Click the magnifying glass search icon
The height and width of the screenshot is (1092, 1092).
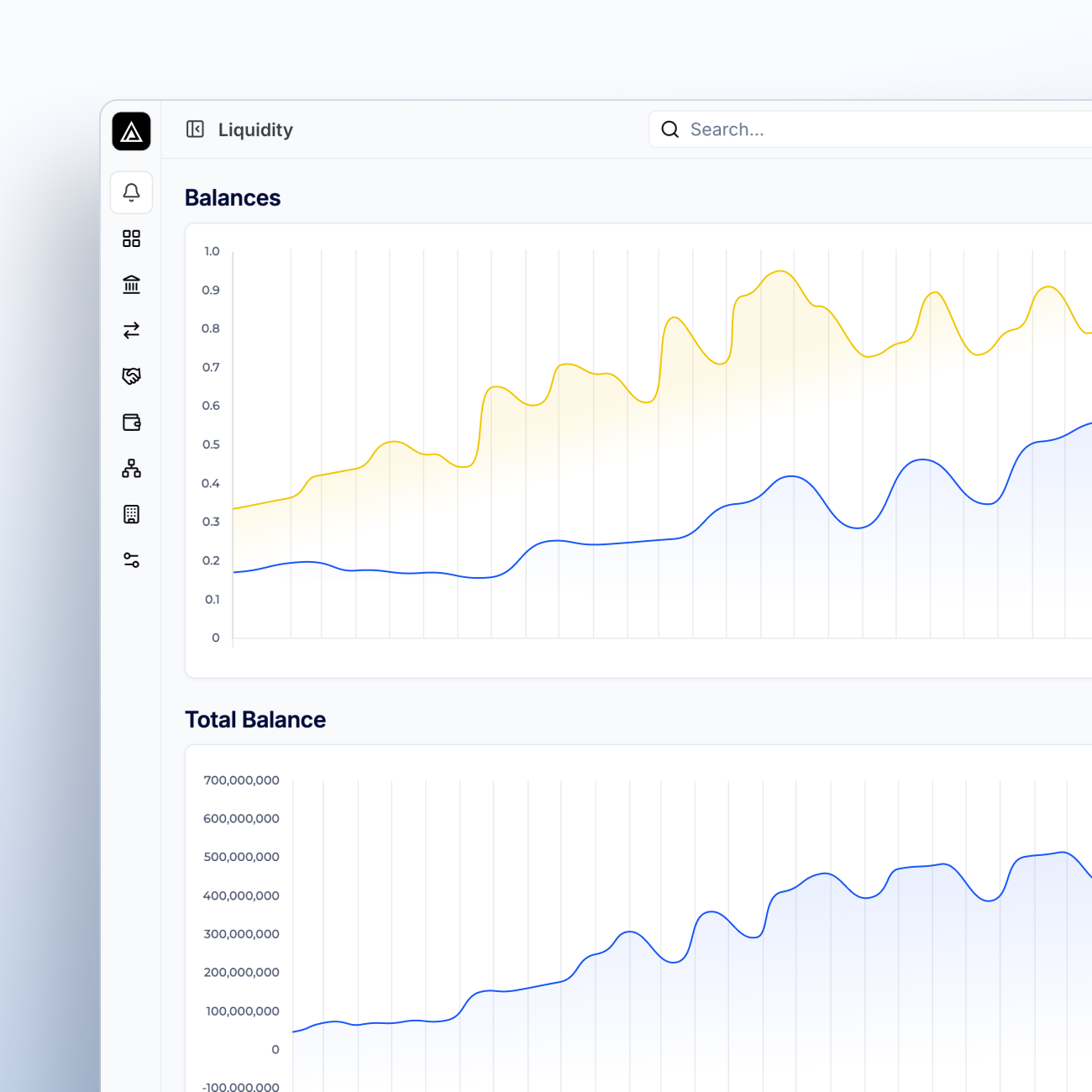click(669, 129)
